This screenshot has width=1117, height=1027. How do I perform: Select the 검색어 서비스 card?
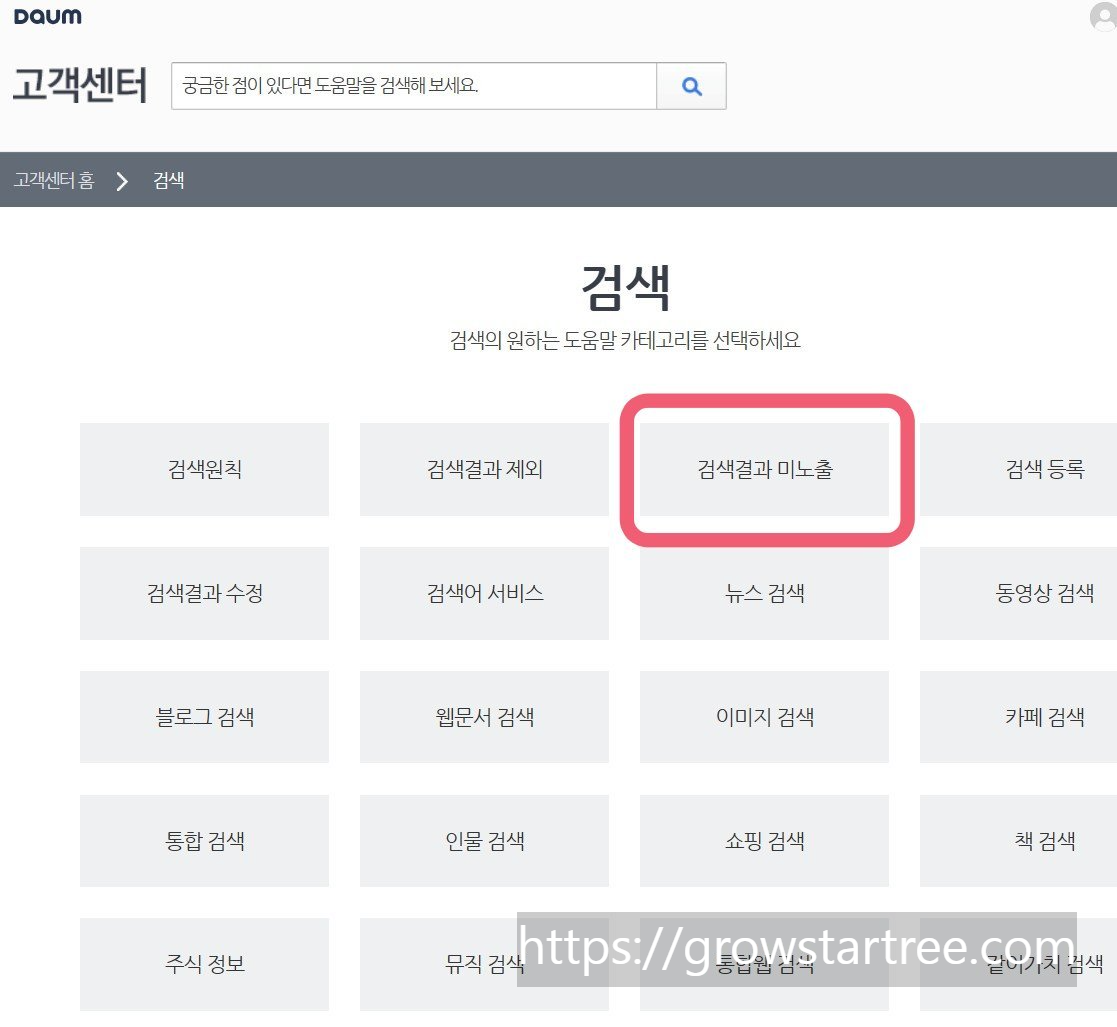(484, 593)
